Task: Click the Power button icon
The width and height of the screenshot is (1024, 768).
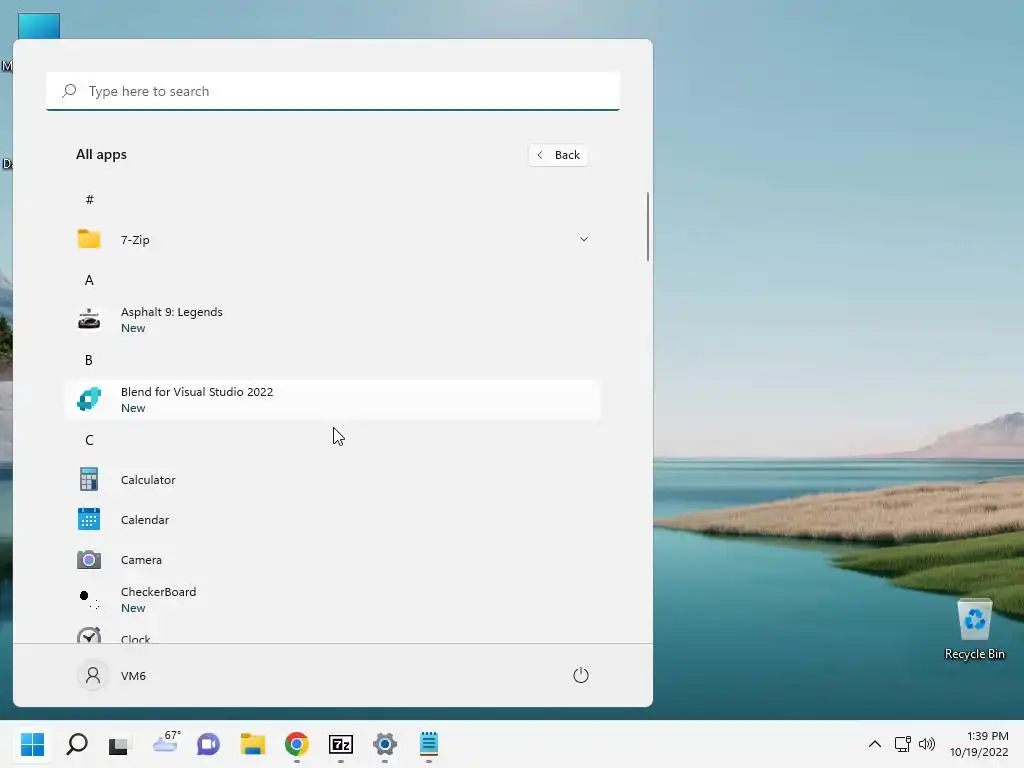Action: [x=581, y=675]
